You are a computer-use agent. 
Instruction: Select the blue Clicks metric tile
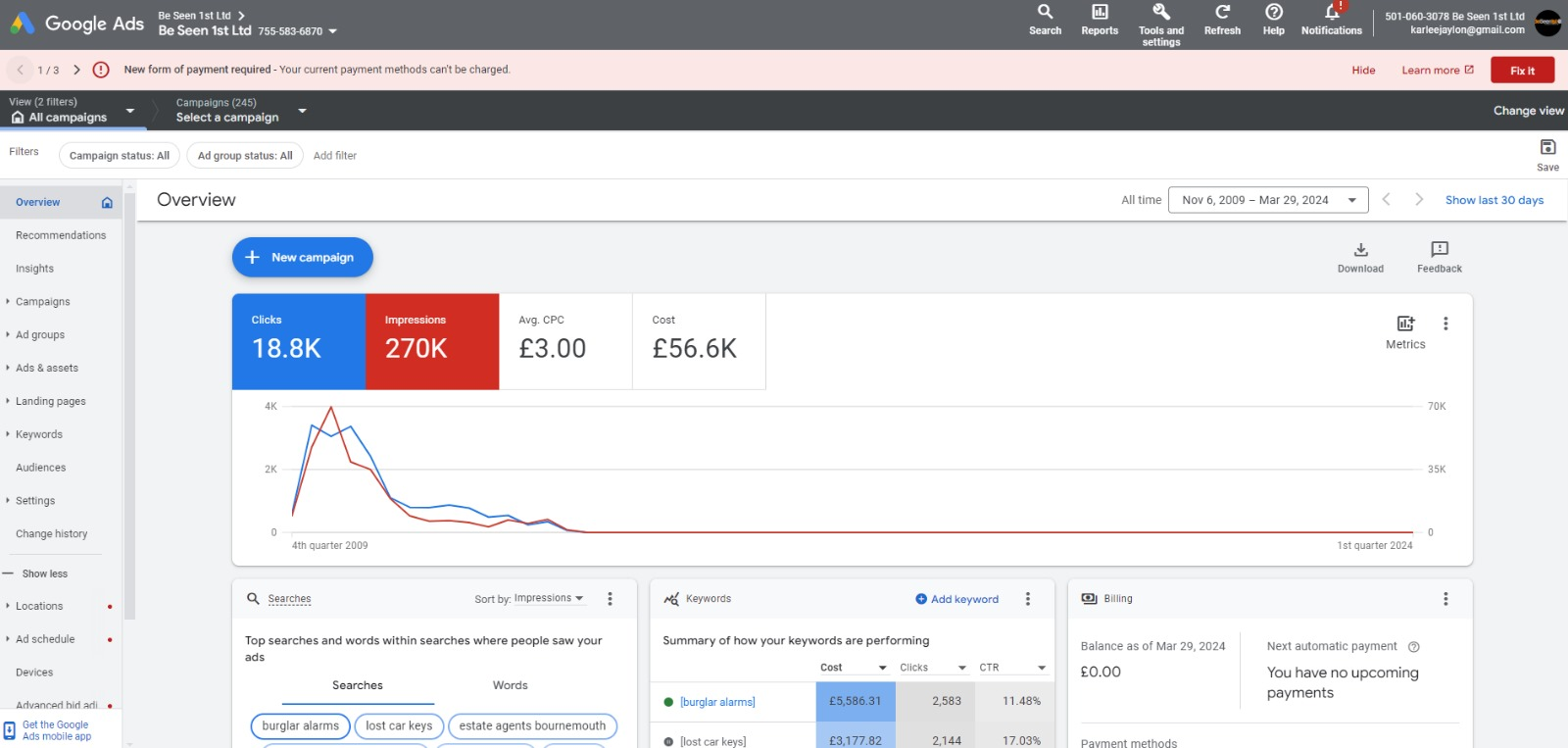299,341
